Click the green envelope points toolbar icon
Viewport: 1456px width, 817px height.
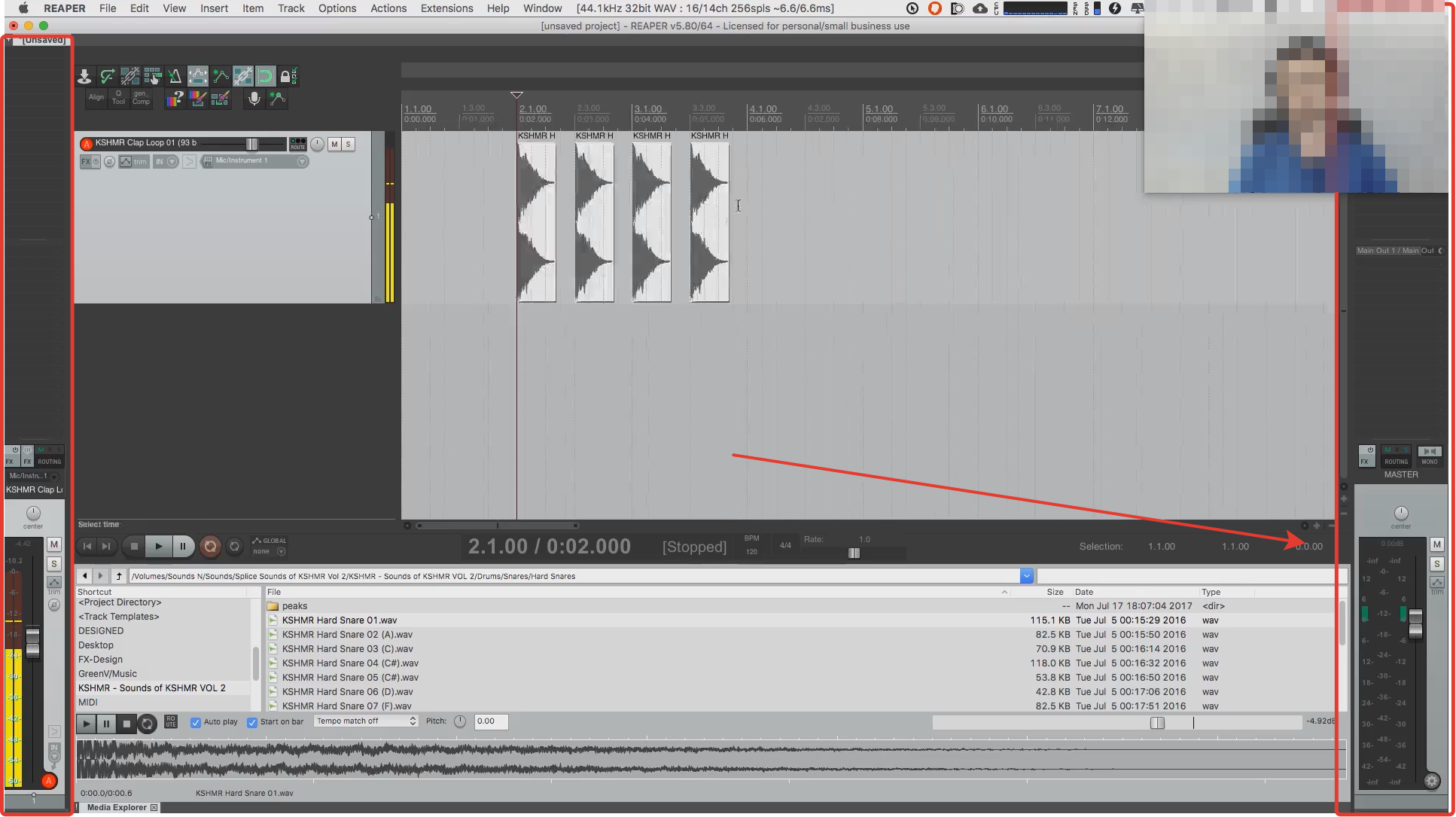tap(220, 76)
